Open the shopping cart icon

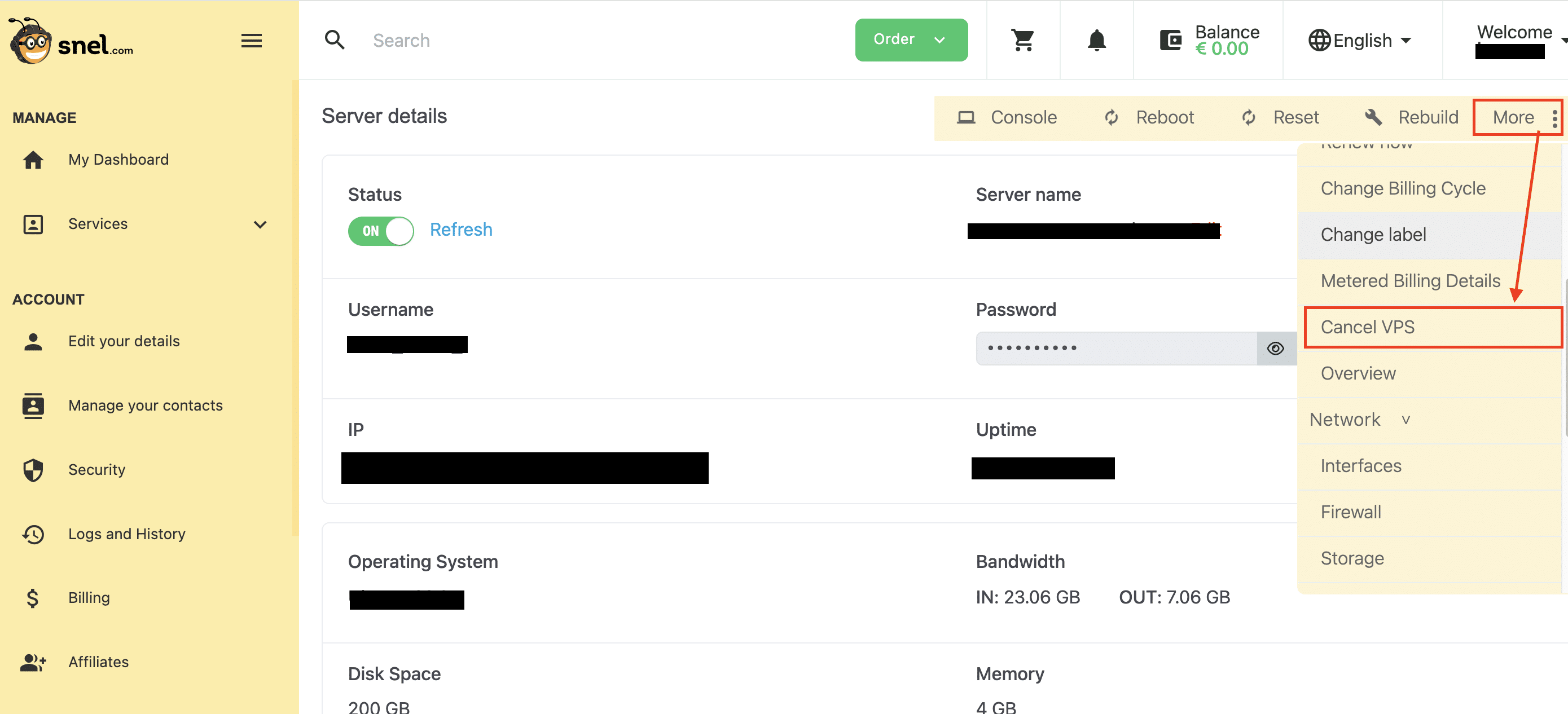[x=1022, y=40]
